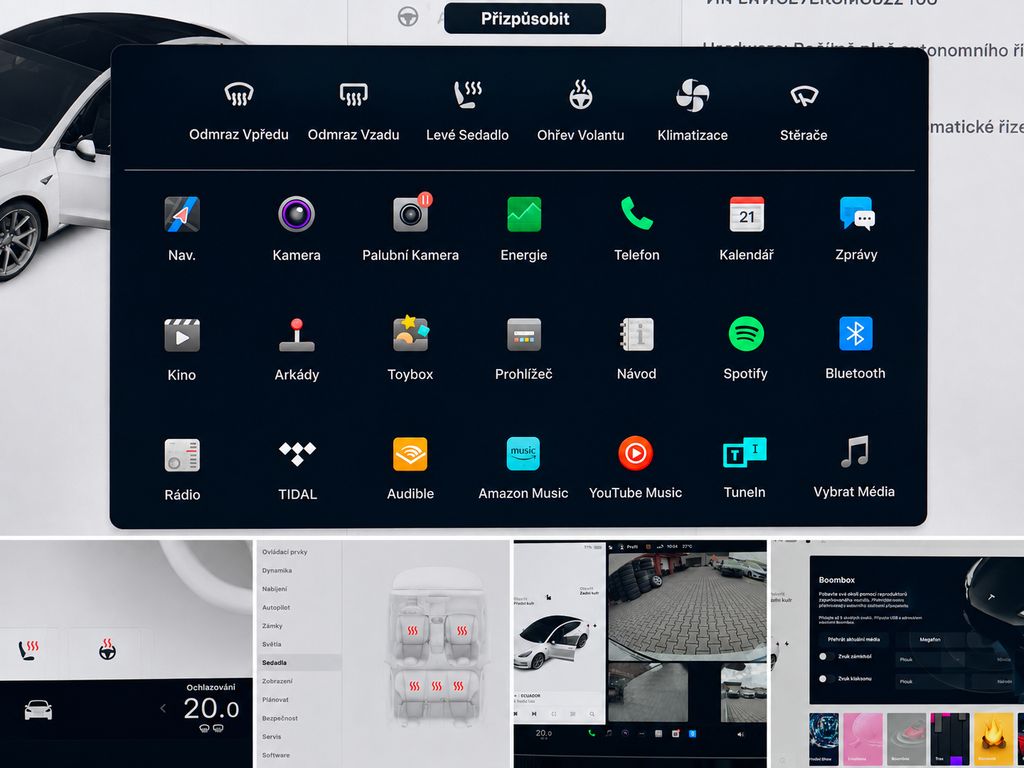This screenshot has height=768, width=1024.
Task: Open Nabíjení settings section
Action: pyautogui.click(x=274, y=588)
